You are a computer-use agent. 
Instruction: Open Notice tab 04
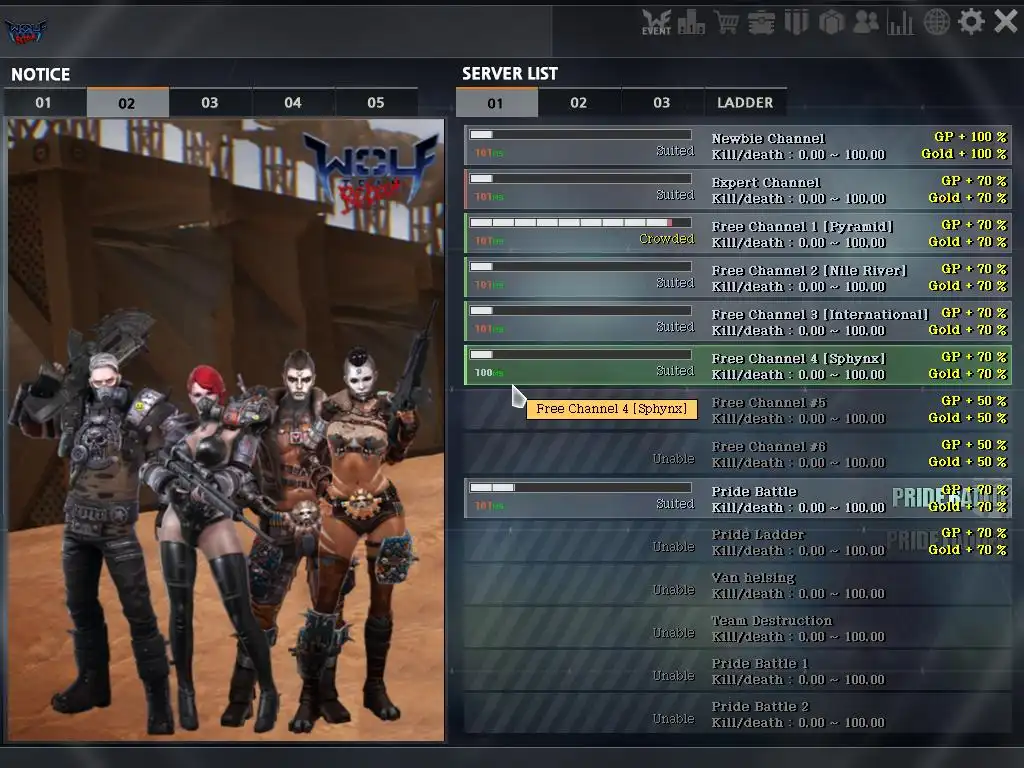pyautogui.click(x=293, y=103)
